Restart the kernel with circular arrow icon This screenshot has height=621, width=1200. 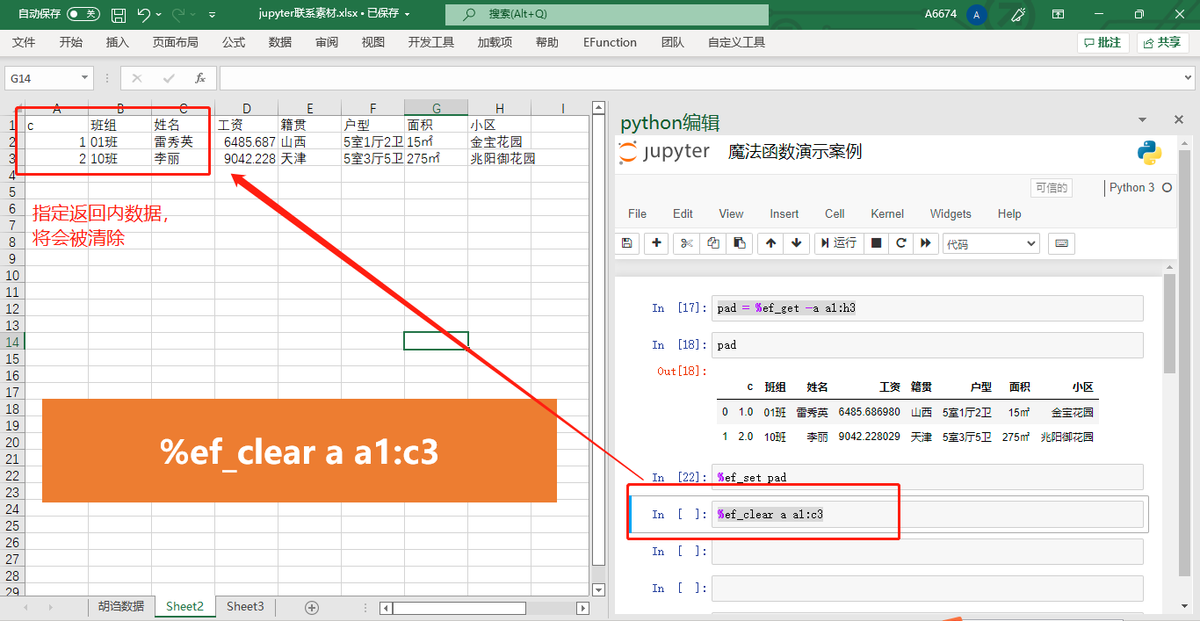coord(901,243)
